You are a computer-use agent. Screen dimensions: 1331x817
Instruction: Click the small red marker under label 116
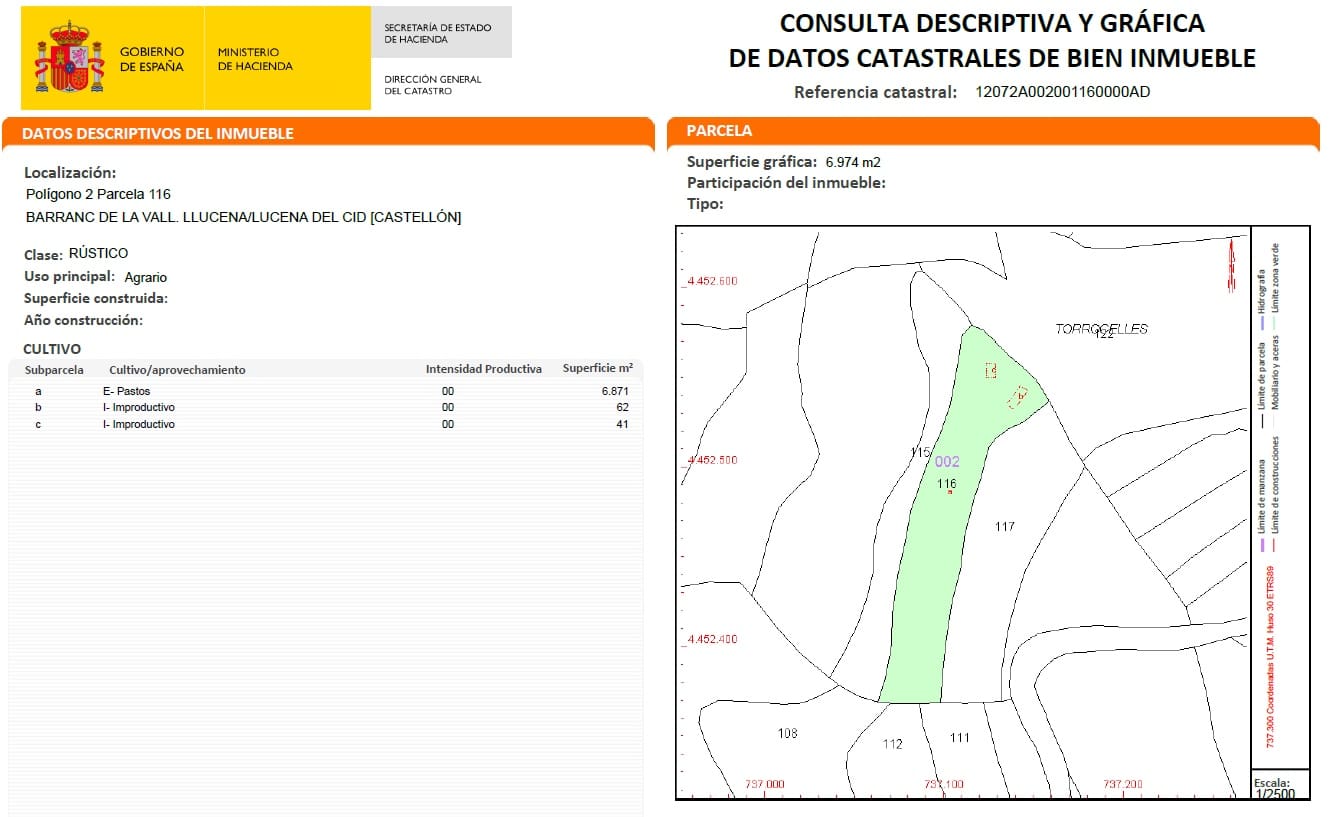pos(949,492)
